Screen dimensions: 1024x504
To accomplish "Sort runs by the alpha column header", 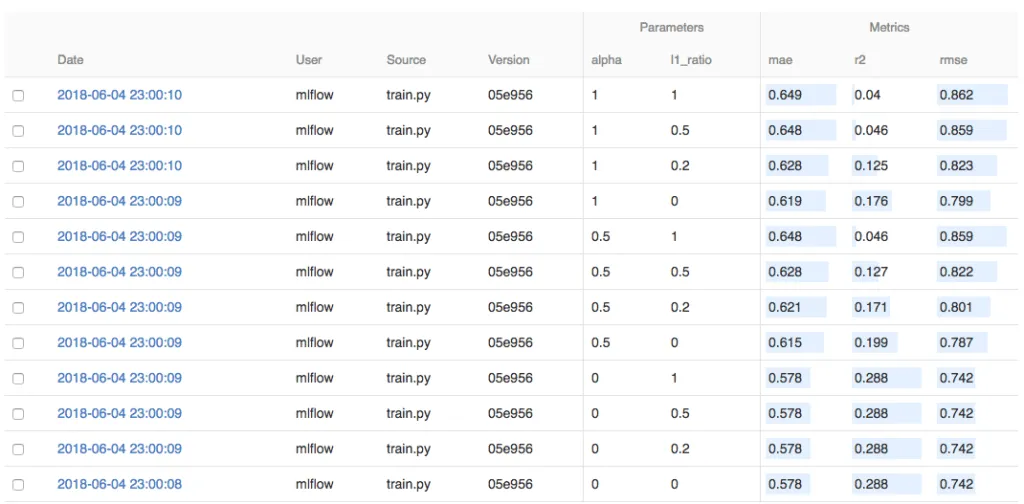I will tap(606, 60).
